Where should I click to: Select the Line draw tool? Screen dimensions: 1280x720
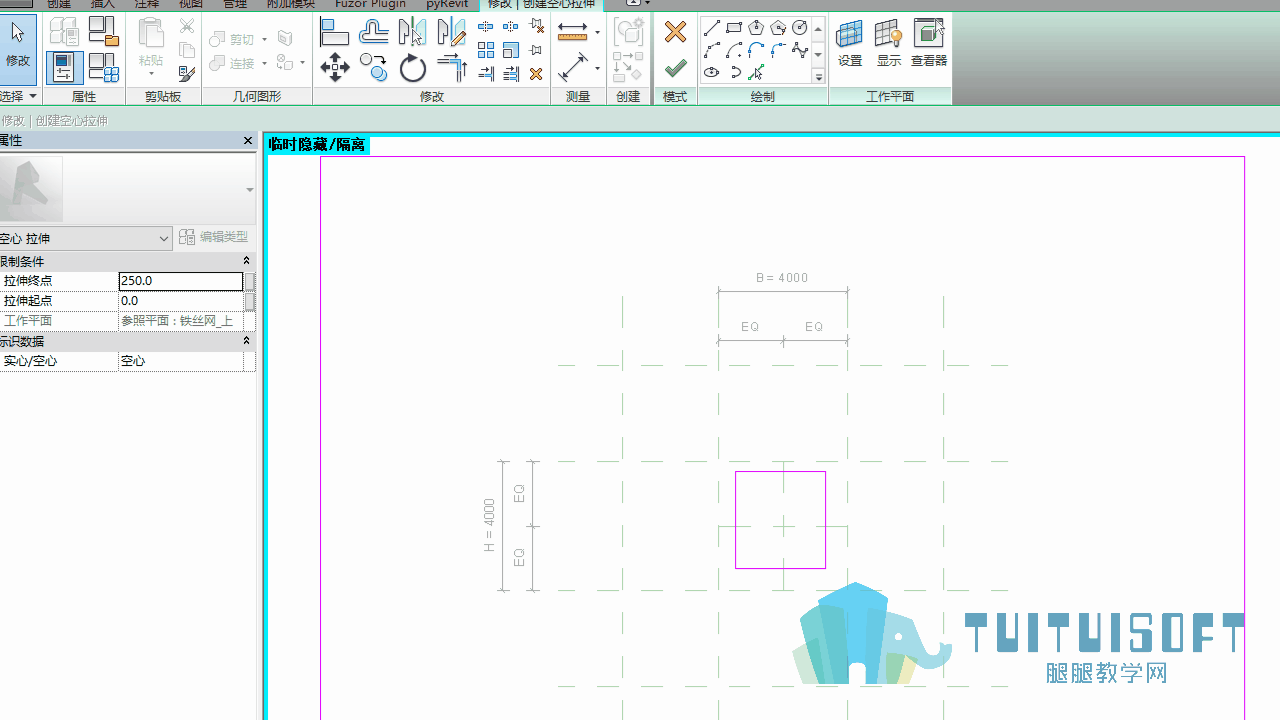(712, 28)
